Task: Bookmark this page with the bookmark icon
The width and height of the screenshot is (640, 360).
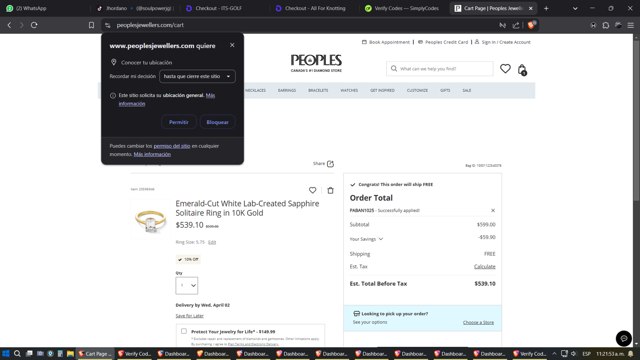Action: tap(91, 25)
